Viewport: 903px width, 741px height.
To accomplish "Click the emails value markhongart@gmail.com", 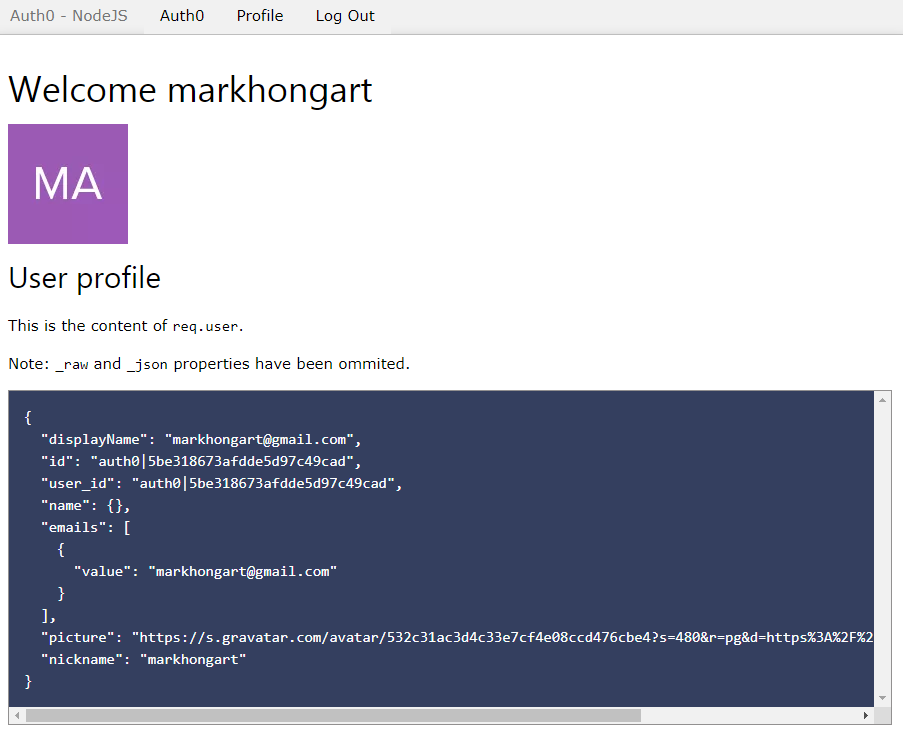I will coord(242,571).
